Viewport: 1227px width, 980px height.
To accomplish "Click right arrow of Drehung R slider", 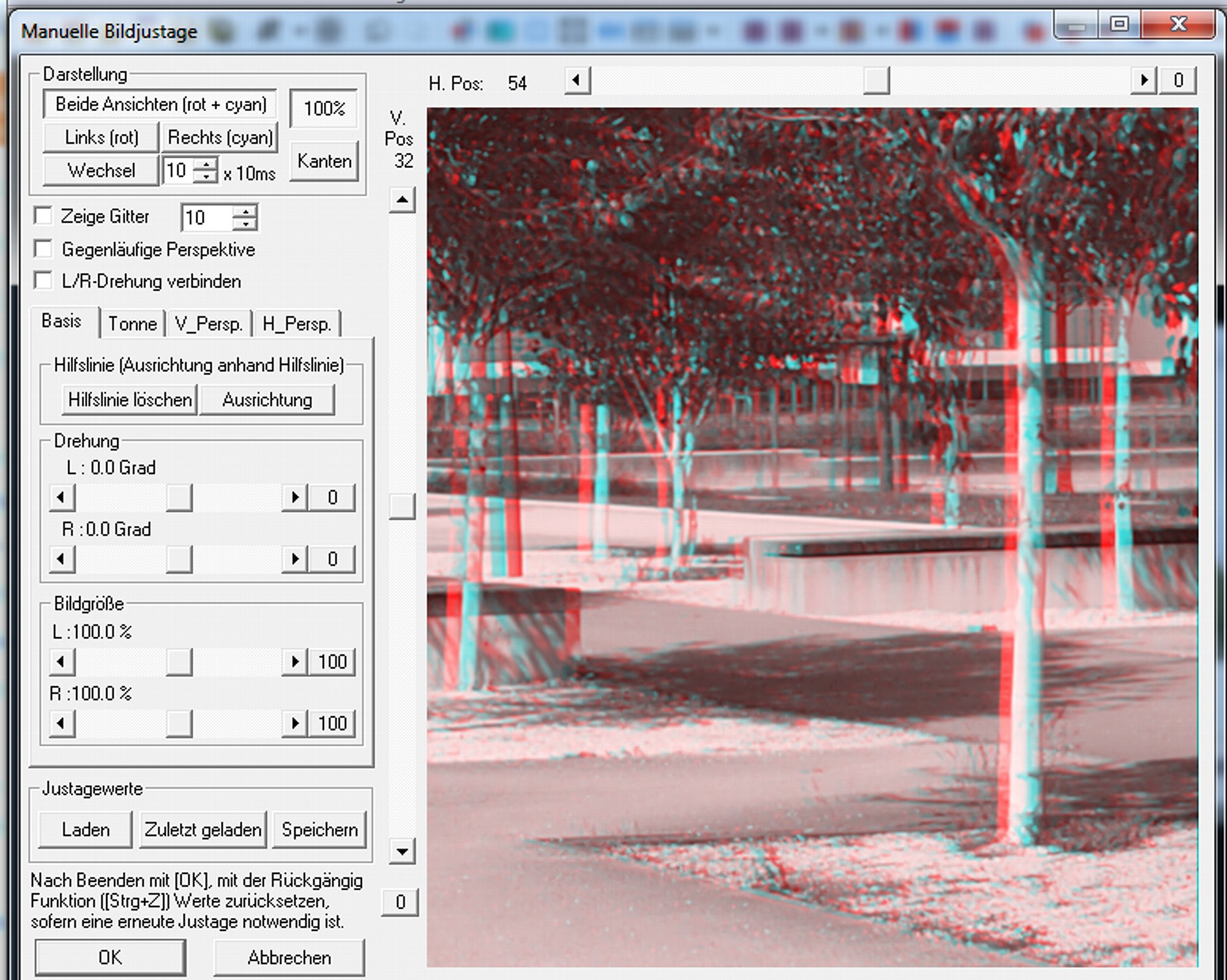I will 294,559.
